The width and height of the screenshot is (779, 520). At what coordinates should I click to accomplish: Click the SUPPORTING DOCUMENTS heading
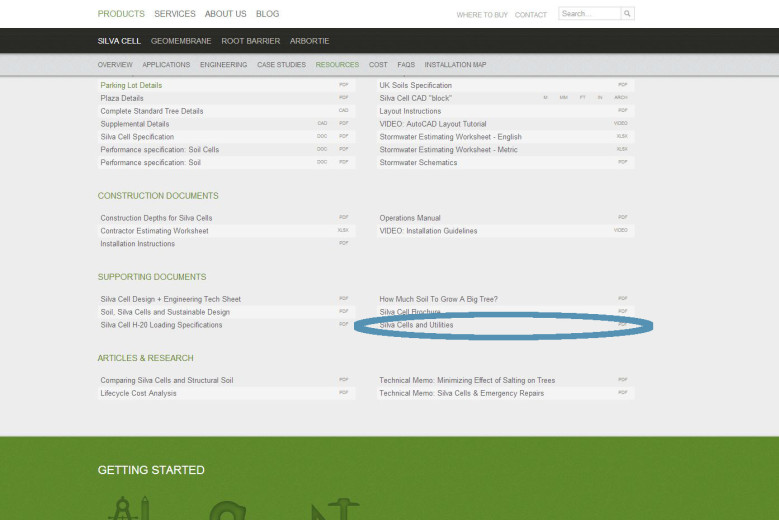point(152,277)
